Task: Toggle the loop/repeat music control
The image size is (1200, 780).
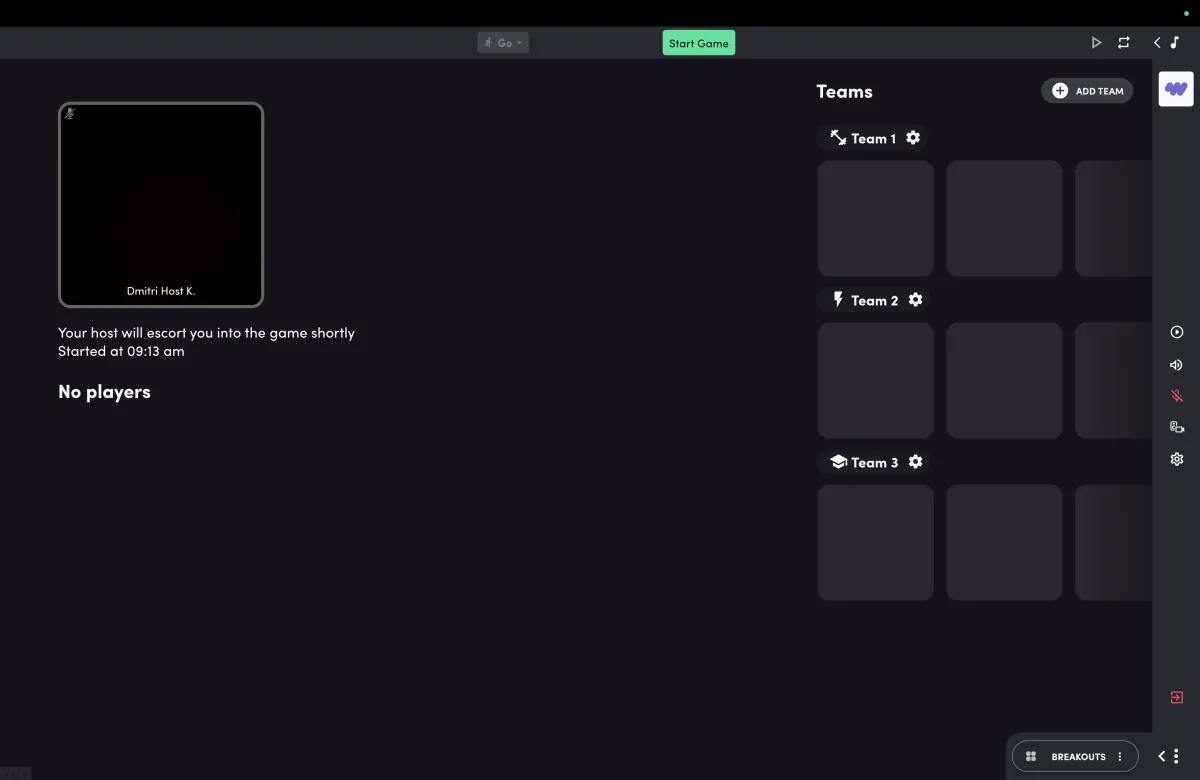Action: click(1124, 43)
